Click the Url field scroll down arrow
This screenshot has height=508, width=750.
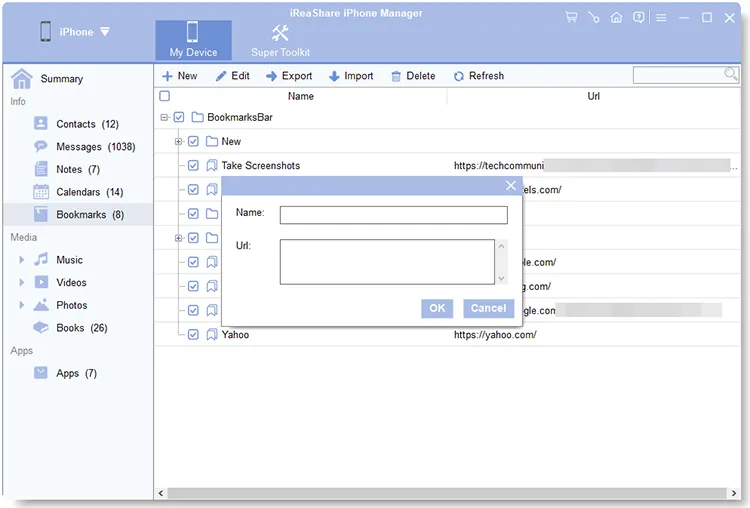(501, 278)
